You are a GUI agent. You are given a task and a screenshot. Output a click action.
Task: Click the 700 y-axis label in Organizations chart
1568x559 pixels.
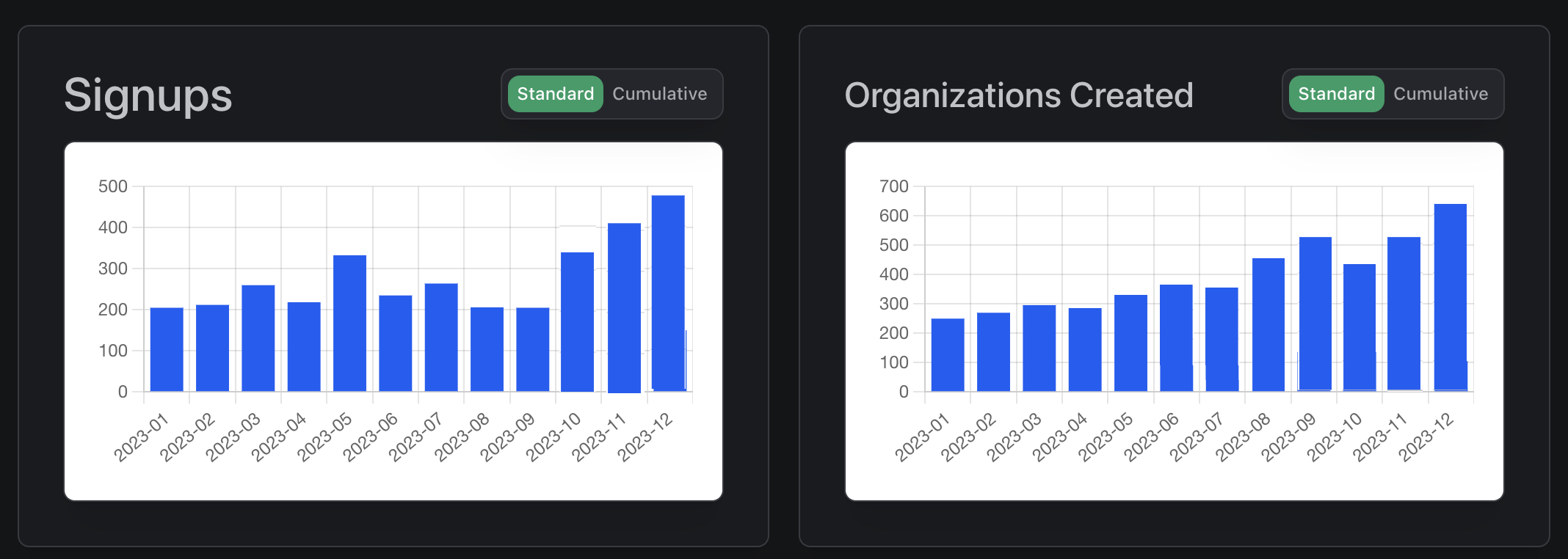[x=894, y=186]
